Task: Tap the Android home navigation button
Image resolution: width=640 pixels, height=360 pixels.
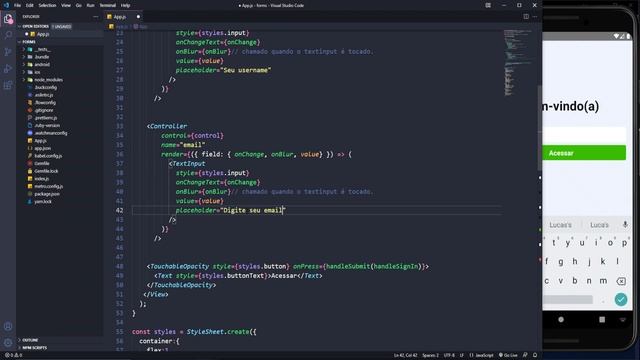Action: coord(561,320)
